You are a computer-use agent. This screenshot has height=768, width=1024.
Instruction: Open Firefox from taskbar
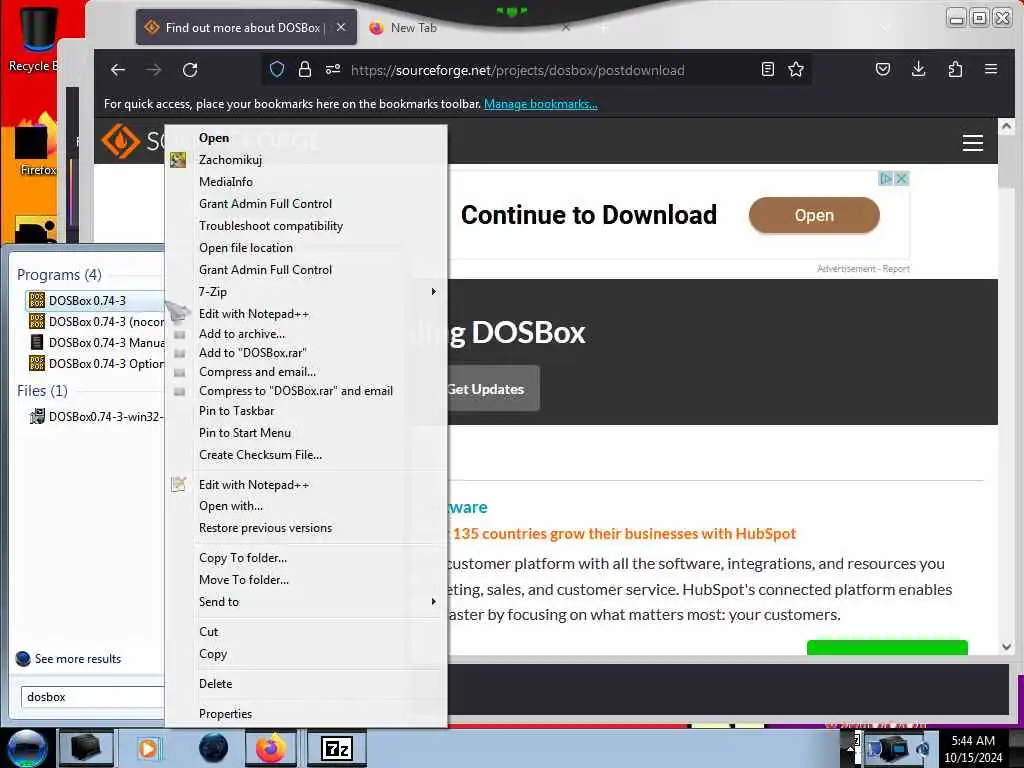(x=270, y=748)
